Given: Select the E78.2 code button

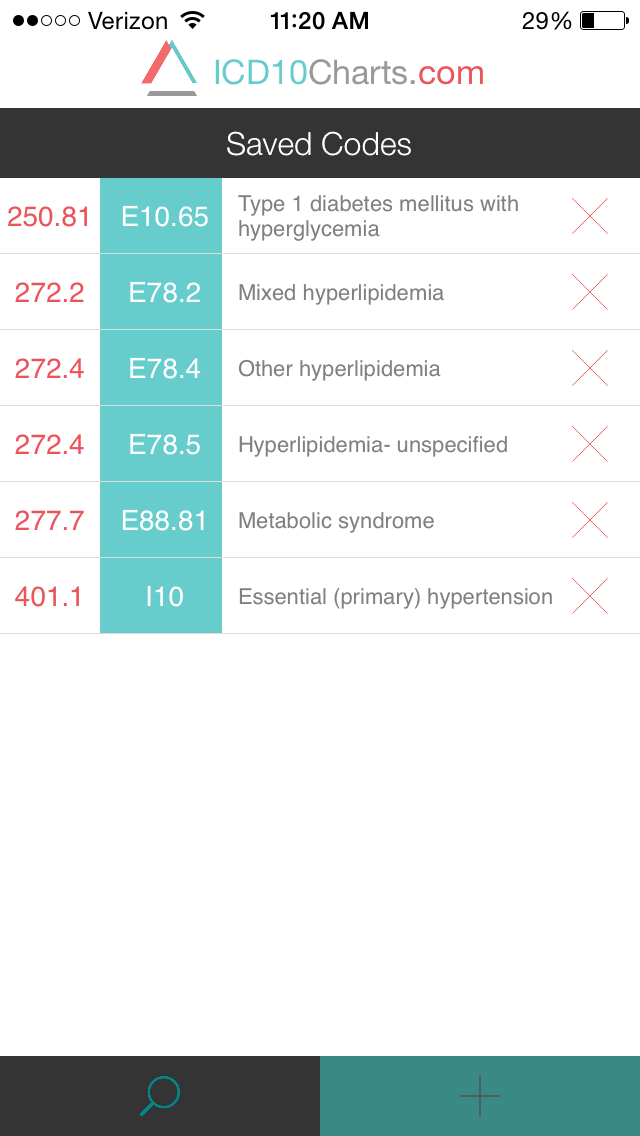Looking at the screenshot, I should pos(160,292).
